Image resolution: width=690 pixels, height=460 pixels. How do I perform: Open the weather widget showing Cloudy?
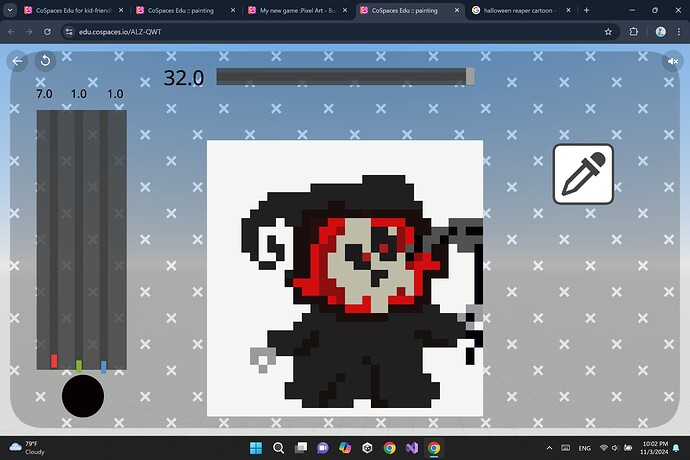point(28,448)
